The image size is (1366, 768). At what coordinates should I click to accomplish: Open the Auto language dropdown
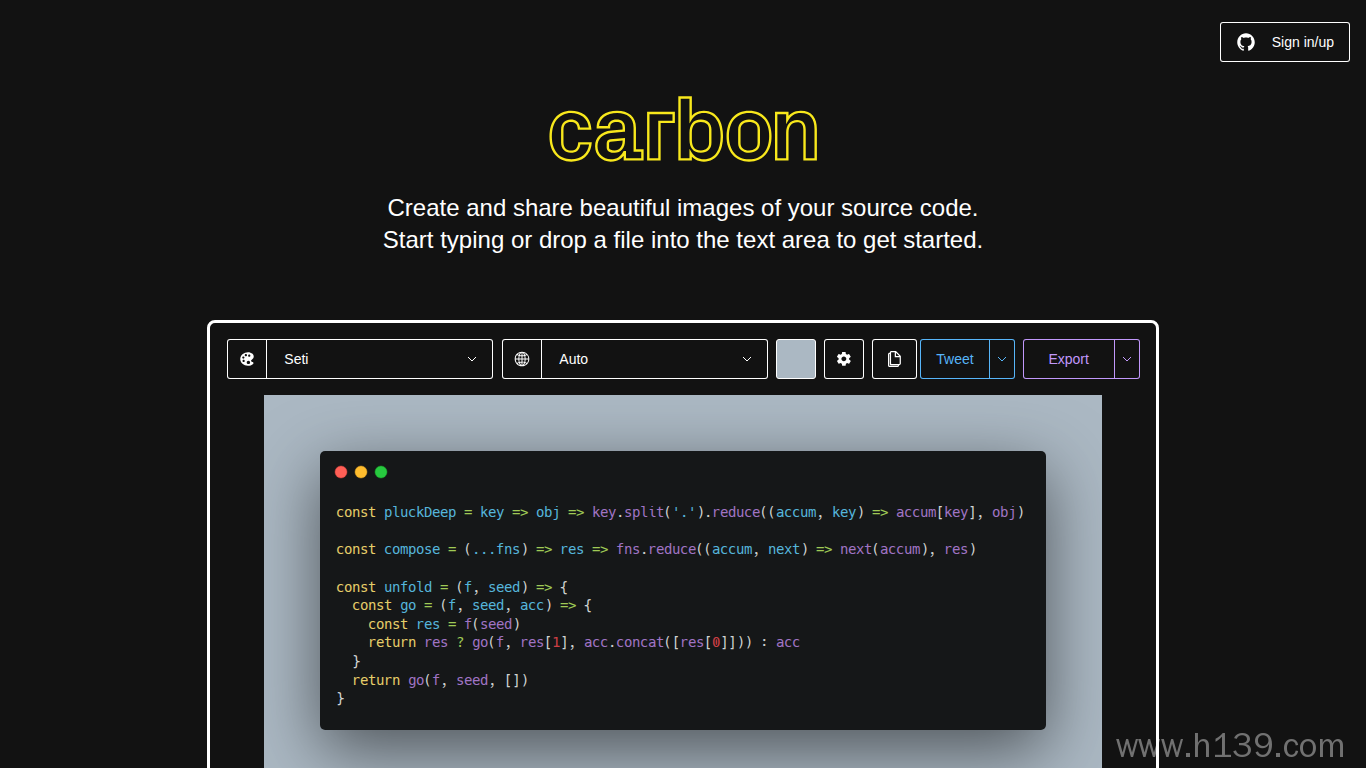654,359
